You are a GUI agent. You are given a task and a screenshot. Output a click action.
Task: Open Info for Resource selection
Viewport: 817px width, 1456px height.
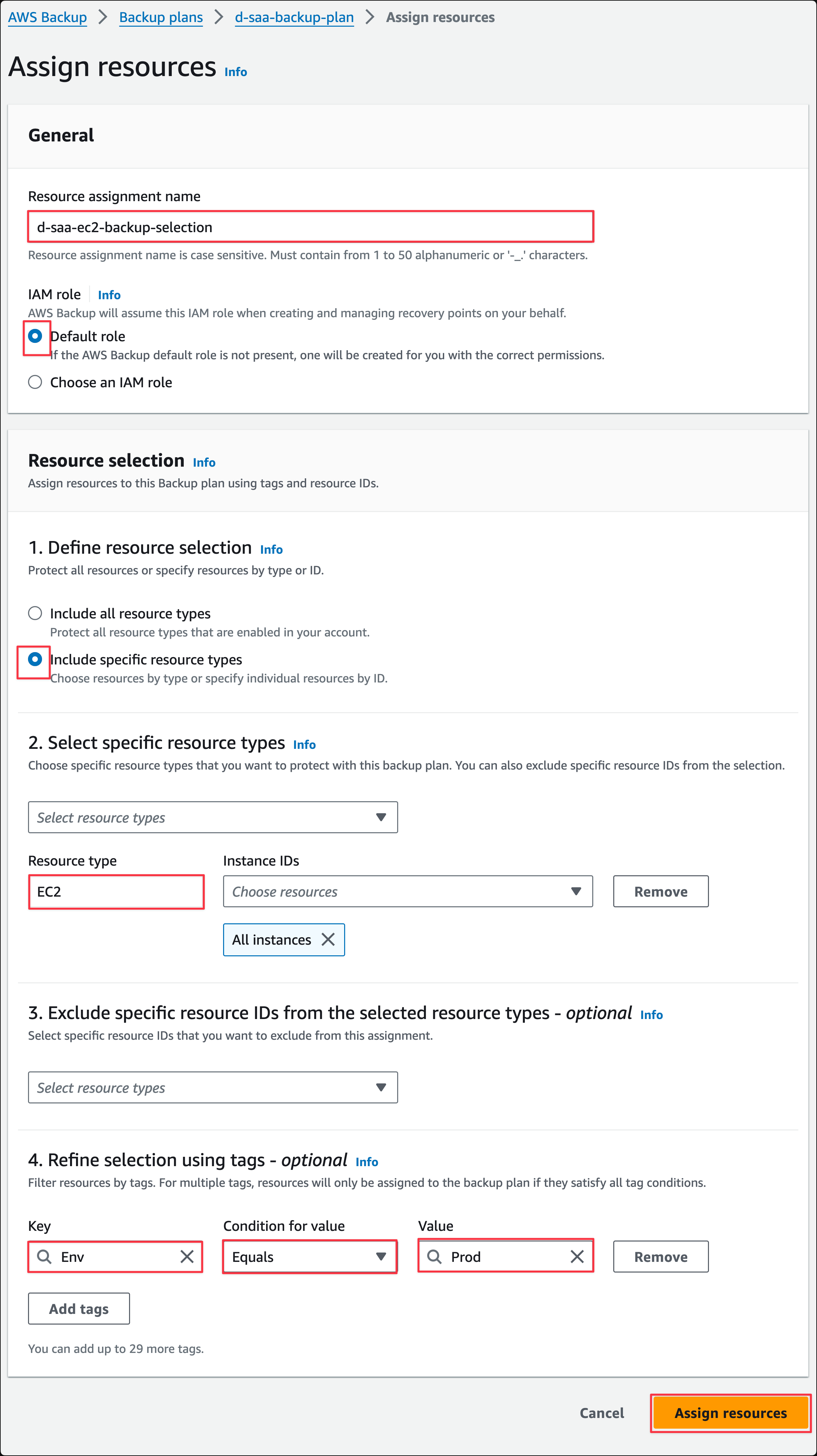204,462
